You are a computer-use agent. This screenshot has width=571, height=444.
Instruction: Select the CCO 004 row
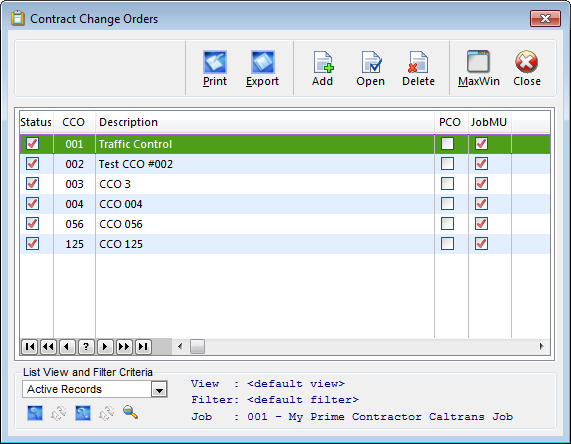(285, 204)
